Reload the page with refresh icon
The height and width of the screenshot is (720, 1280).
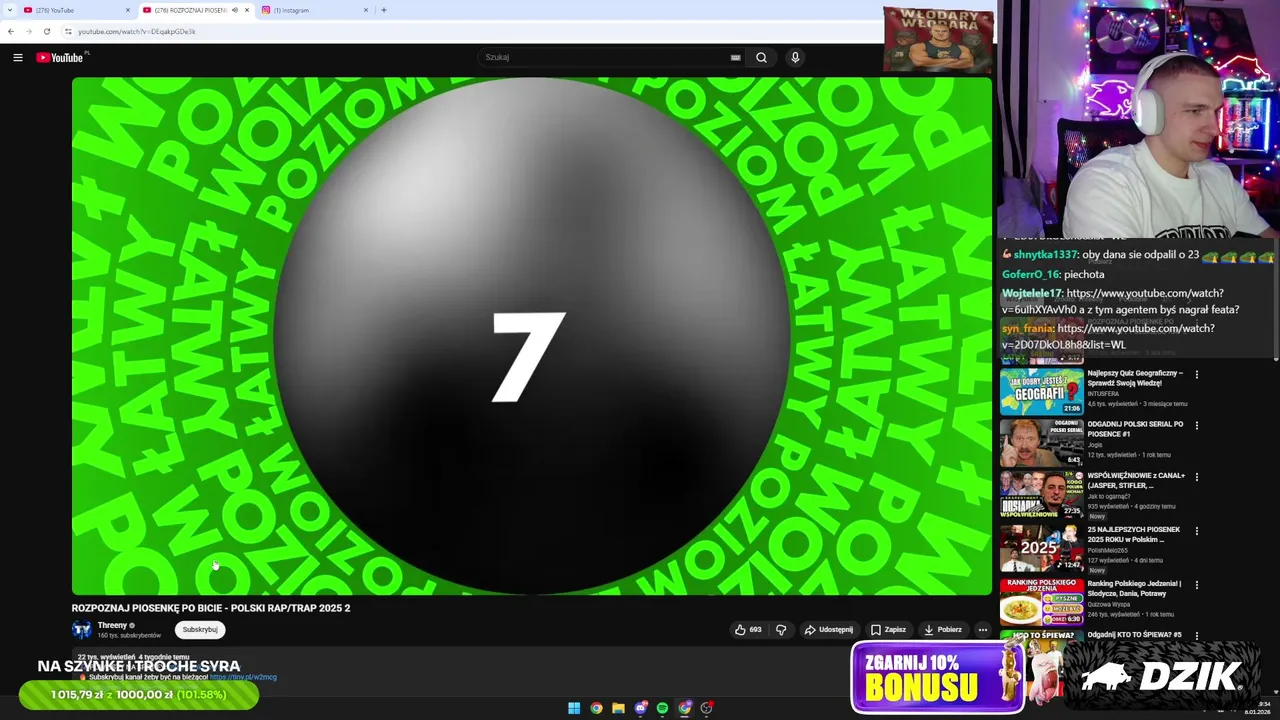(46, 31)
